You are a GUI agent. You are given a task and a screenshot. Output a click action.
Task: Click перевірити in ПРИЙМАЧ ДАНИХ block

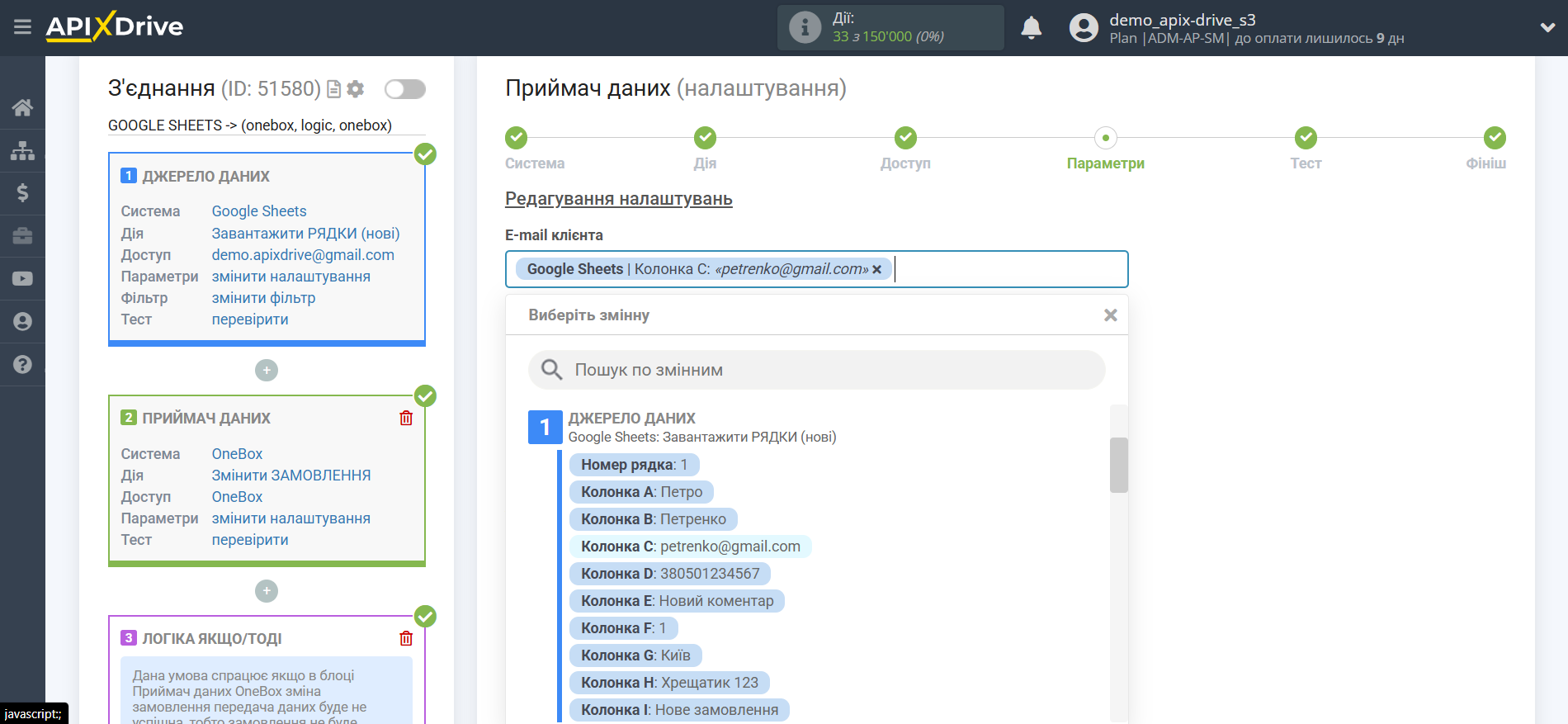[x=250, y=540]
